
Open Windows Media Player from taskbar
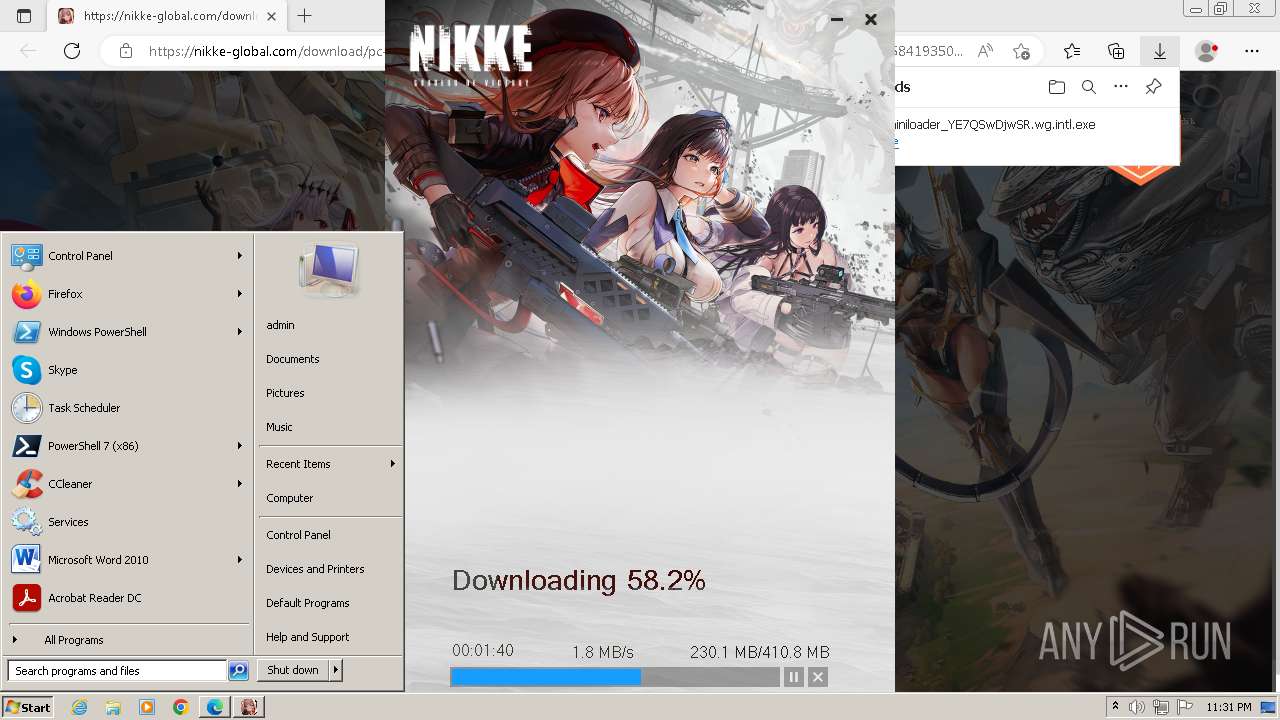[147, 707]
